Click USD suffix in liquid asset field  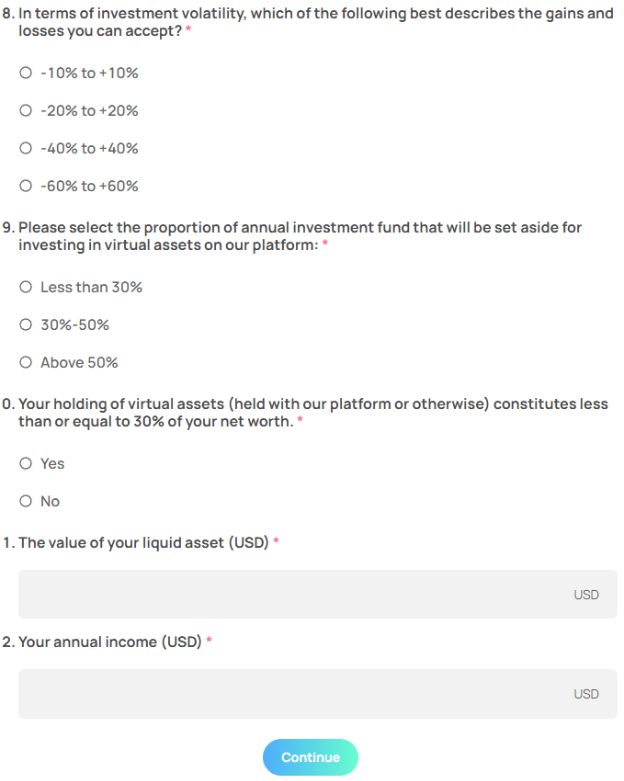[x=586, y=595]
